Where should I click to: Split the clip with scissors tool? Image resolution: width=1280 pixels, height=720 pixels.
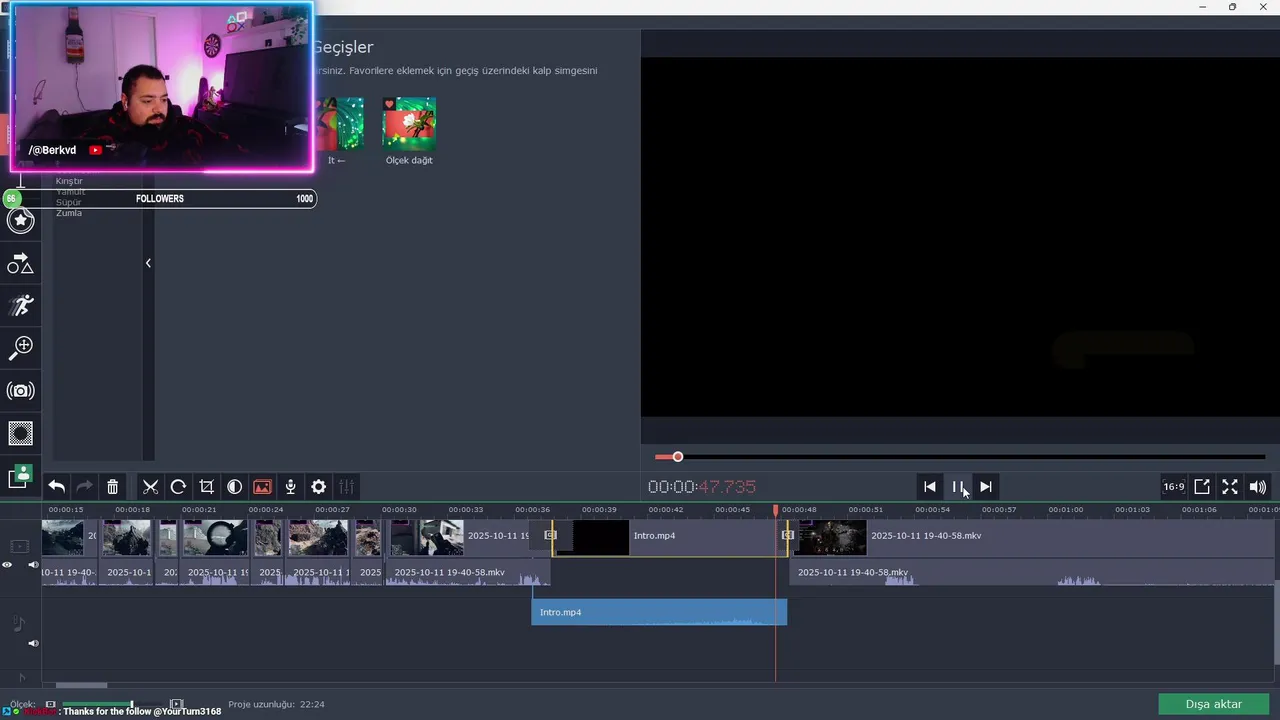click(x=151, y=487)
